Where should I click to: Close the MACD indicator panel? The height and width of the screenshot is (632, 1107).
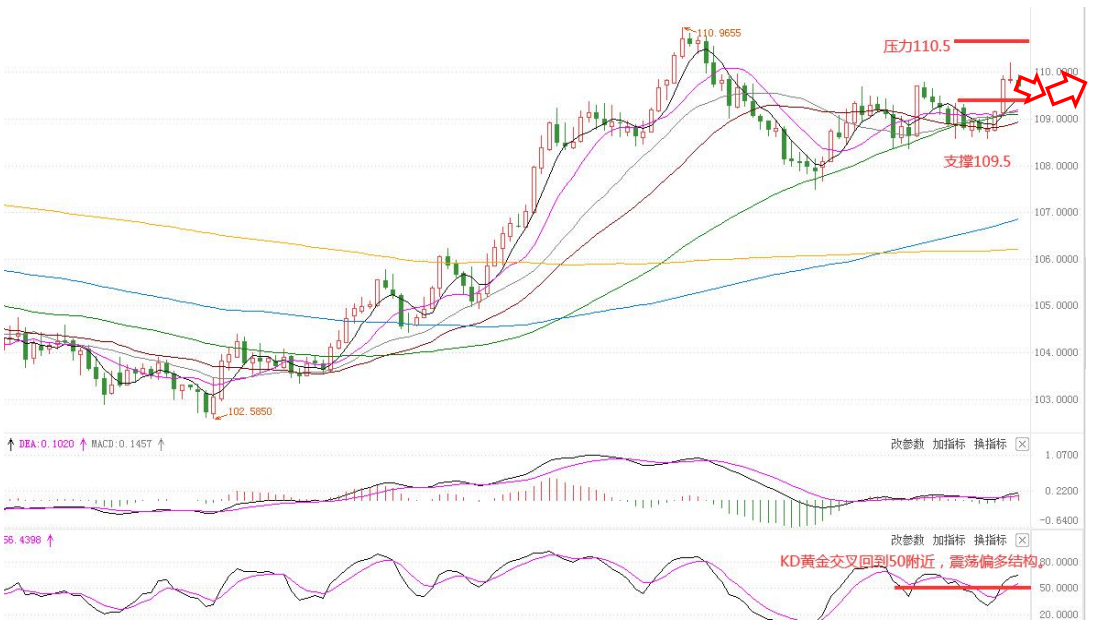pyautogui.click(x=1022, y=444)
